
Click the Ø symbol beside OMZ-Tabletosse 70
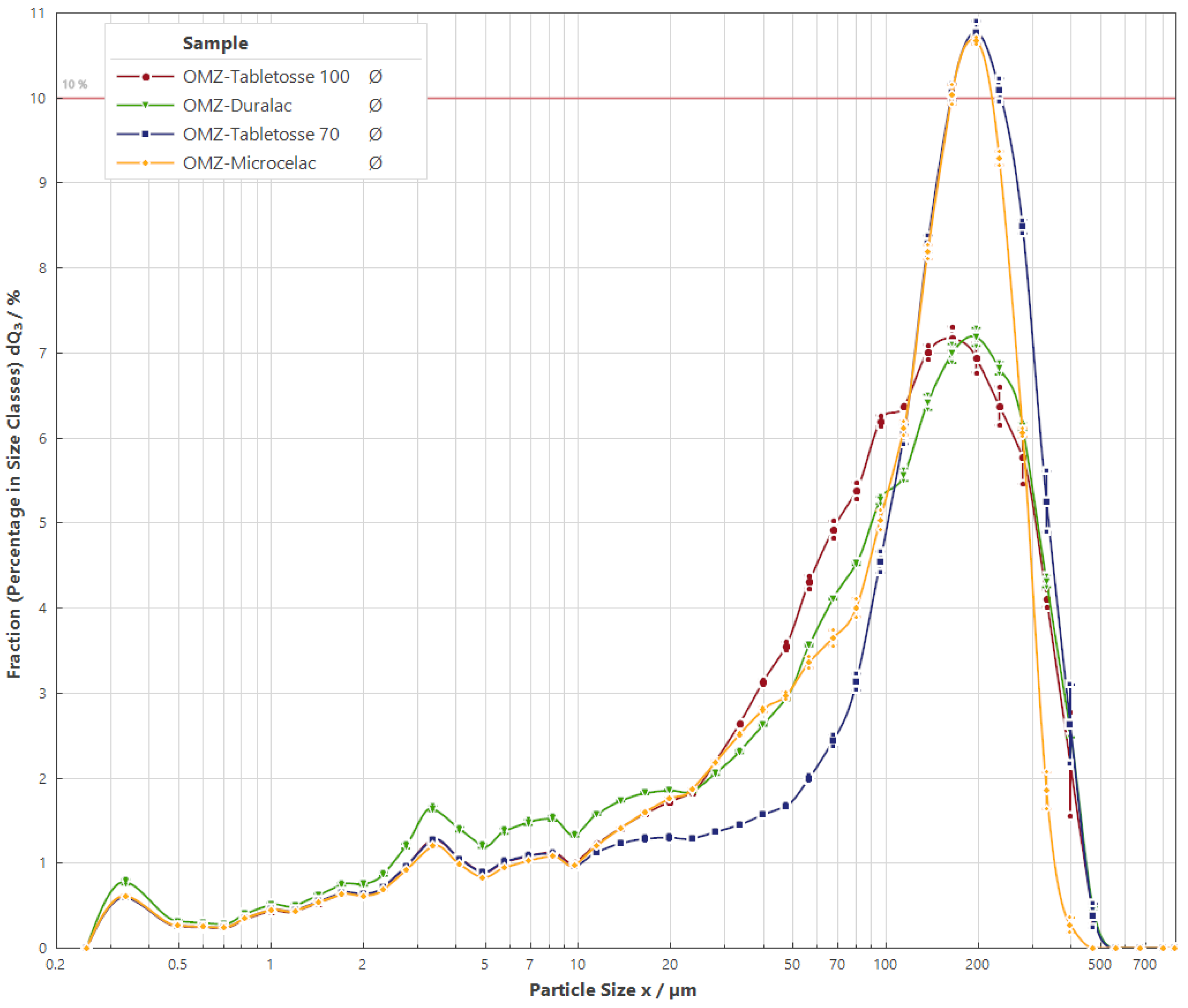click(x=375, y=134)
